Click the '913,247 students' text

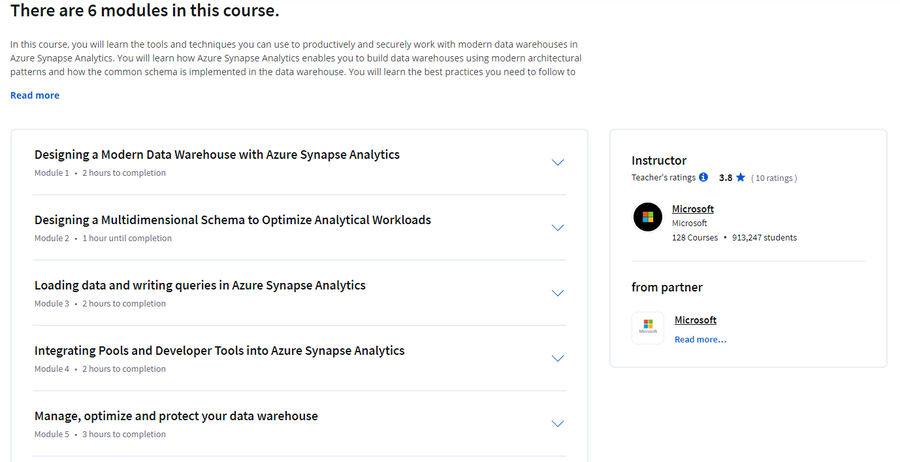[x=765, y=238]
